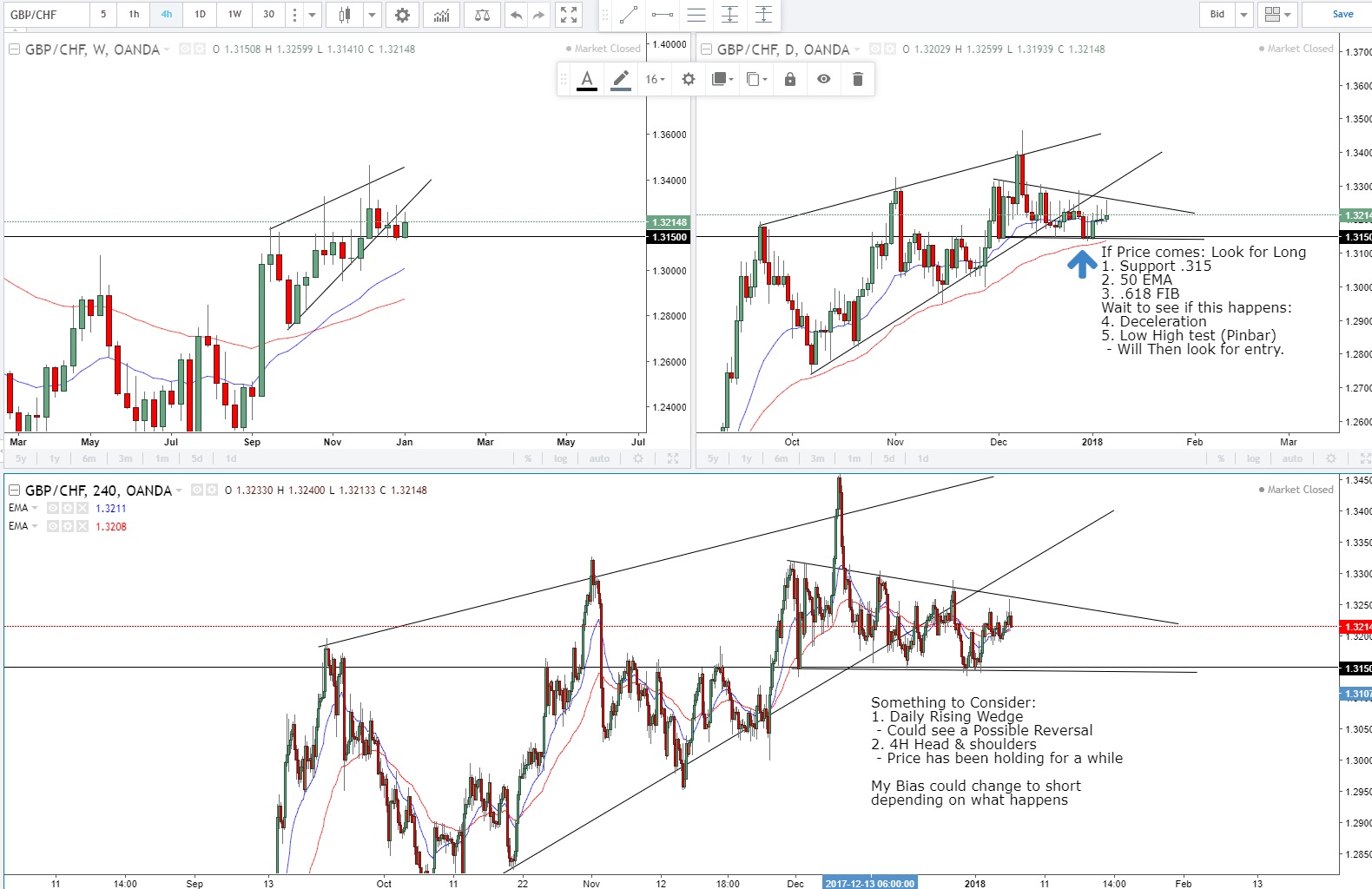Screen dimensions: 1372x889
Task: Expand GBP/CHF W OANDA legend dropdown
Action: pos(167,49)
